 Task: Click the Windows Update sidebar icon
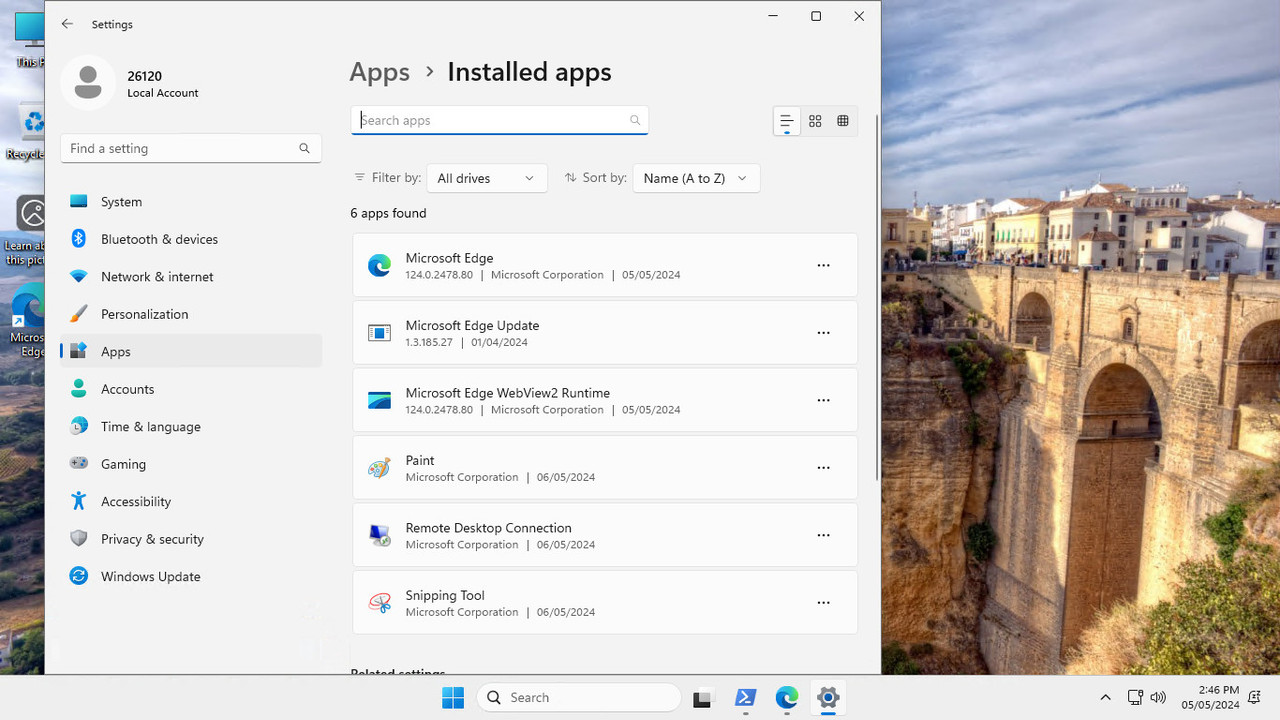click(79, 576)
